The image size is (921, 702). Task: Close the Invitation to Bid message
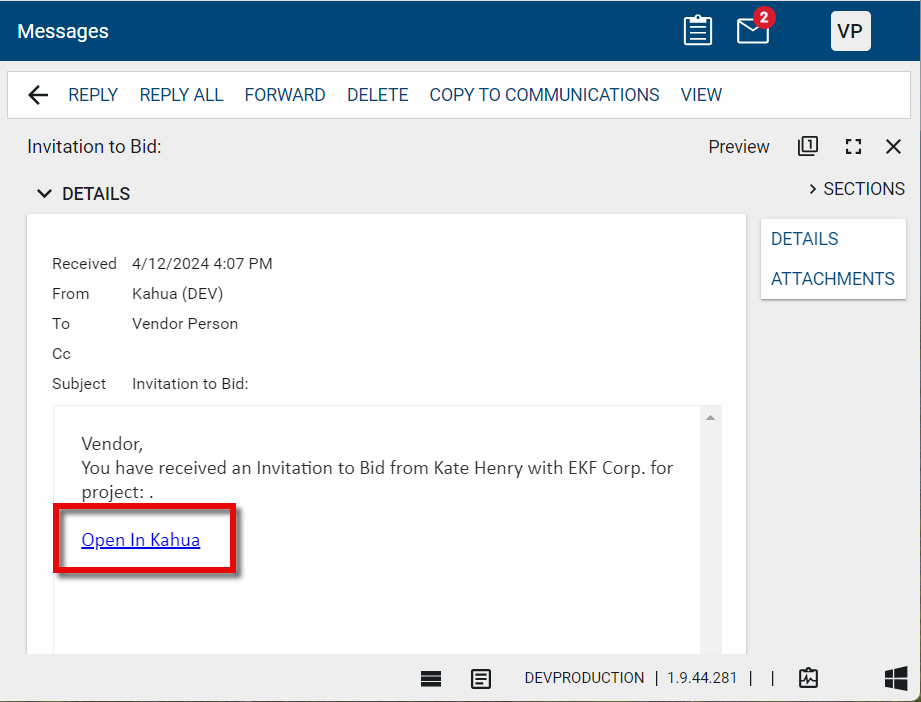point(894,147)
